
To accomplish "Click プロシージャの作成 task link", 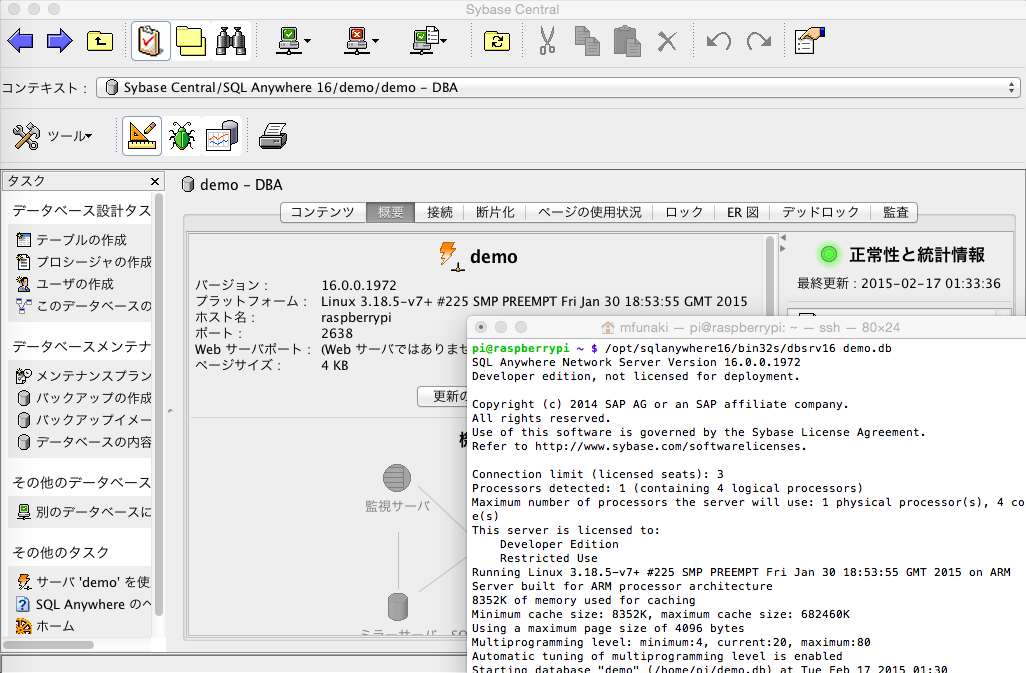I will coord(84,262).
